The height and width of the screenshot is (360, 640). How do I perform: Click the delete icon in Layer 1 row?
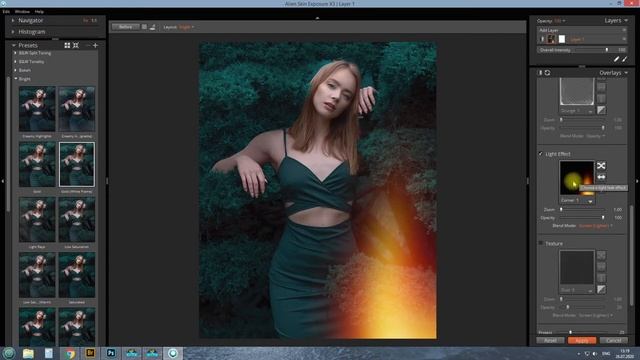pos(624,39)
